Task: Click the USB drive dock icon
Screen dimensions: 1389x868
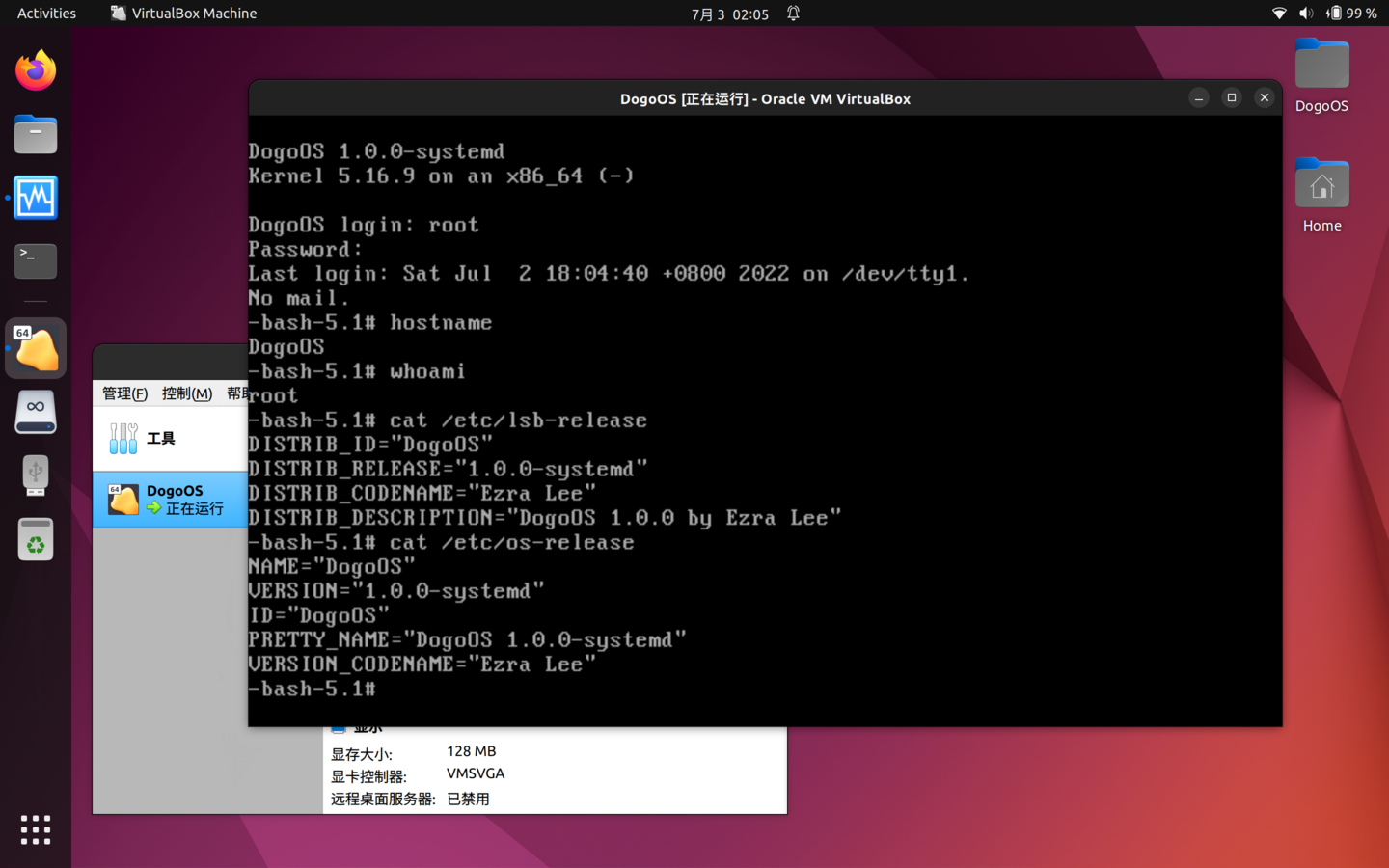Action: click(x=36, y=475)
